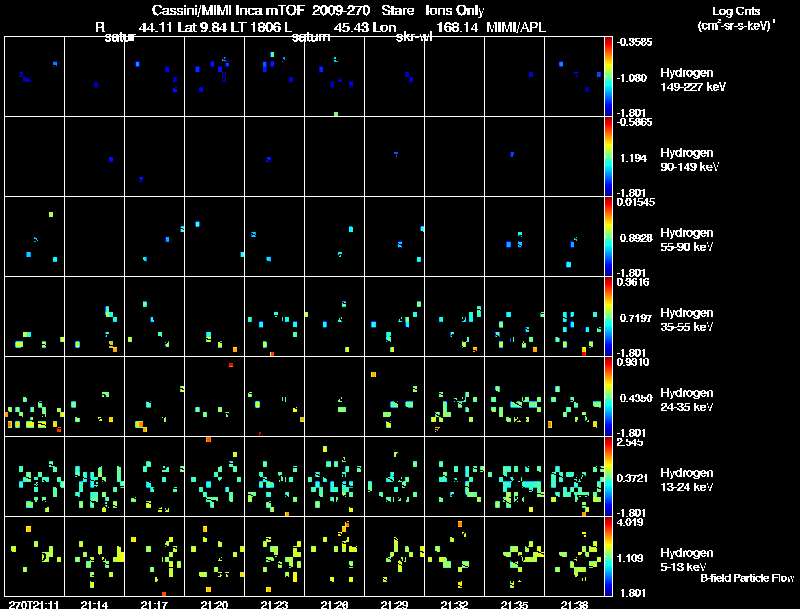Click the '0.9310' color scale value

[633, 362]
